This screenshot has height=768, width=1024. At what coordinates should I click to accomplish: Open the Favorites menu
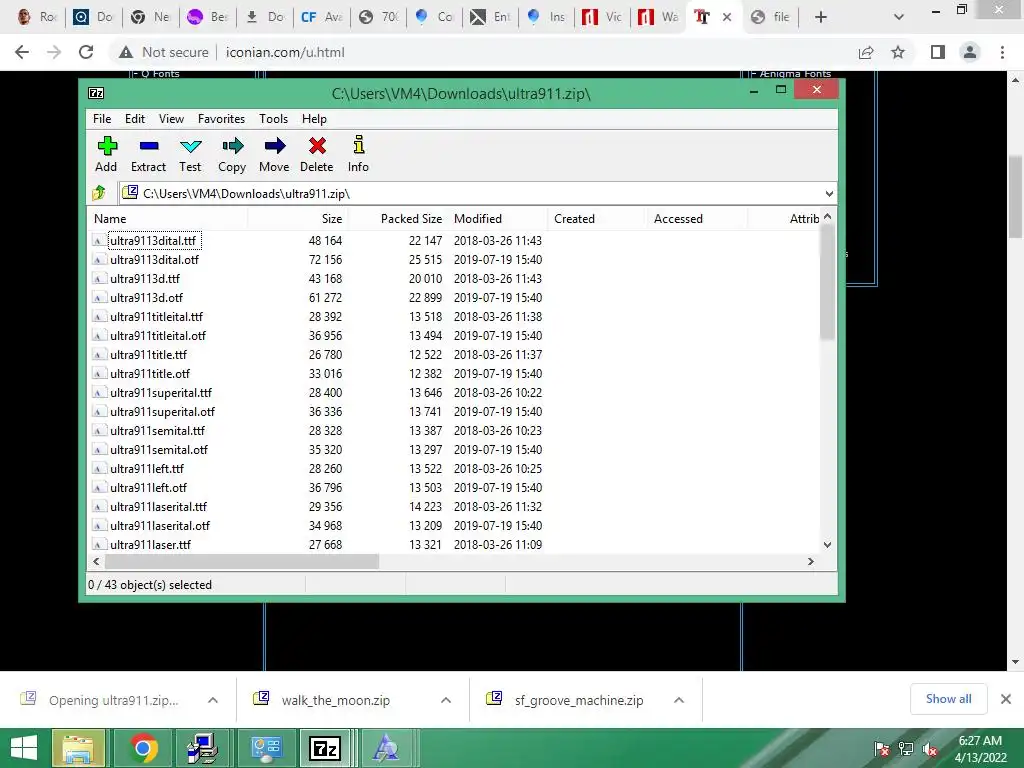pos(221,119)
